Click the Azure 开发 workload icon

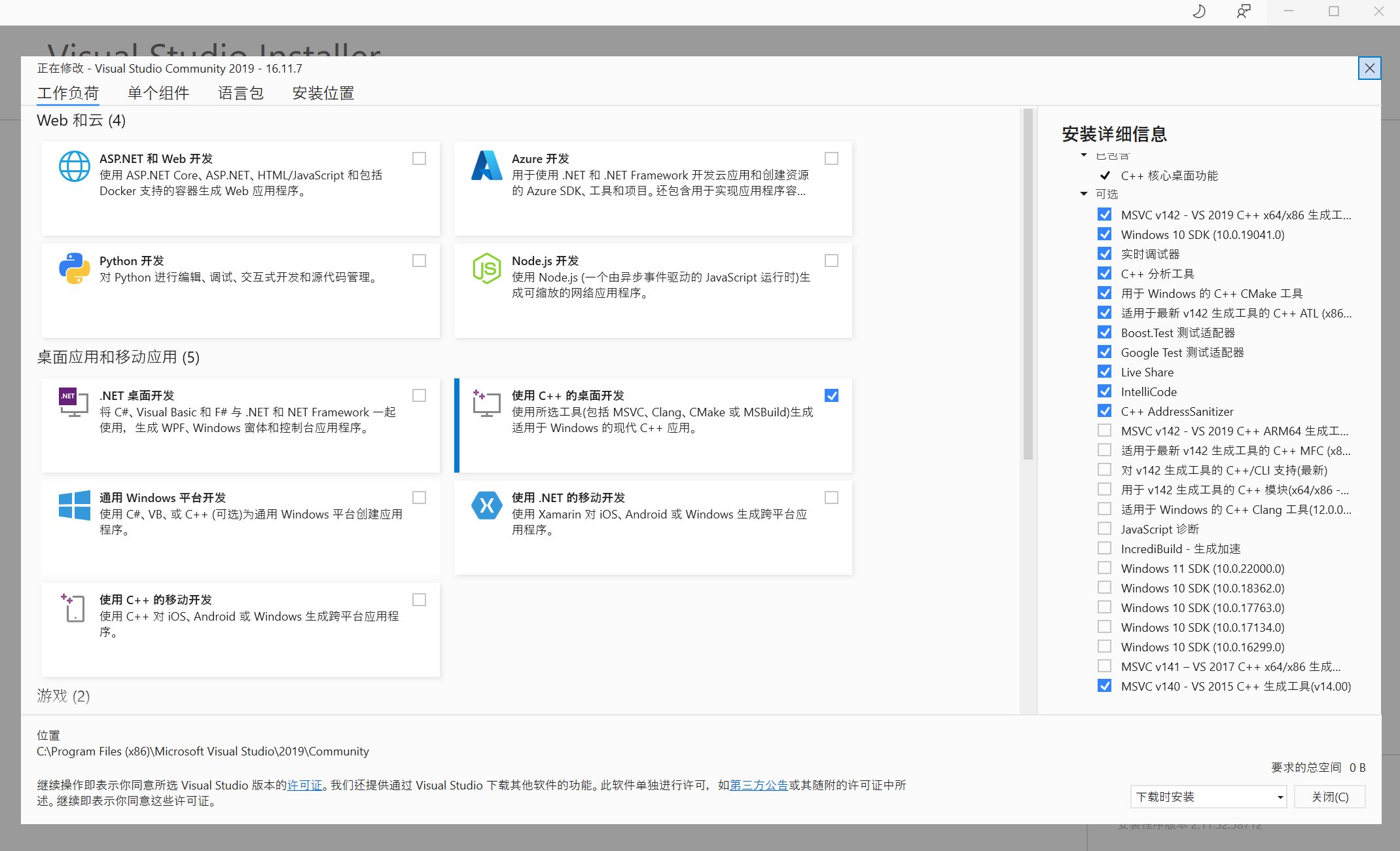coord(487,166)
